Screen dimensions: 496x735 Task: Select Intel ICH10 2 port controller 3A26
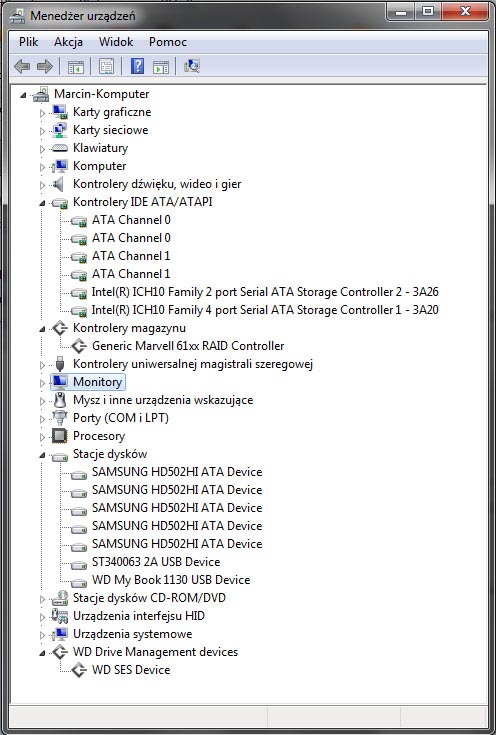(x=265, y=292)
